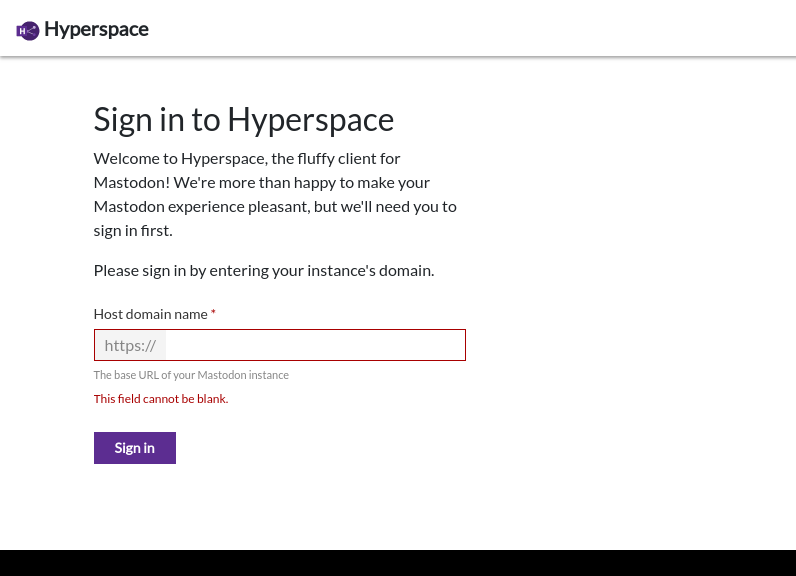Click 'This field cannot be blank.' error text

tap(161, 399)
